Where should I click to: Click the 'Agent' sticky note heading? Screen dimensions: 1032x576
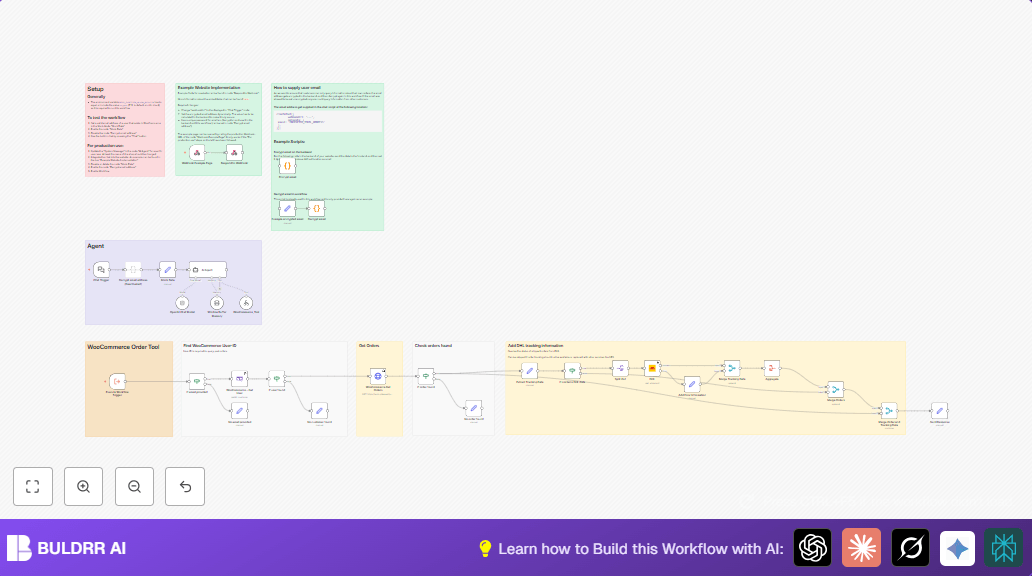coord(95,246)
